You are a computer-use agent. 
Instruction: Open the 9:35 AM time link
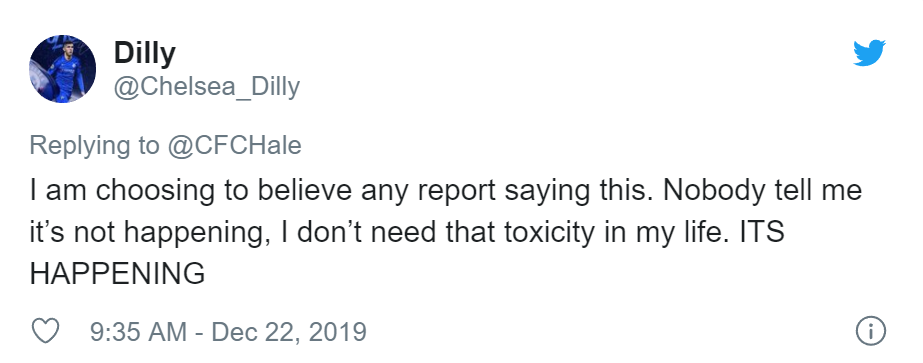(138, 332)
